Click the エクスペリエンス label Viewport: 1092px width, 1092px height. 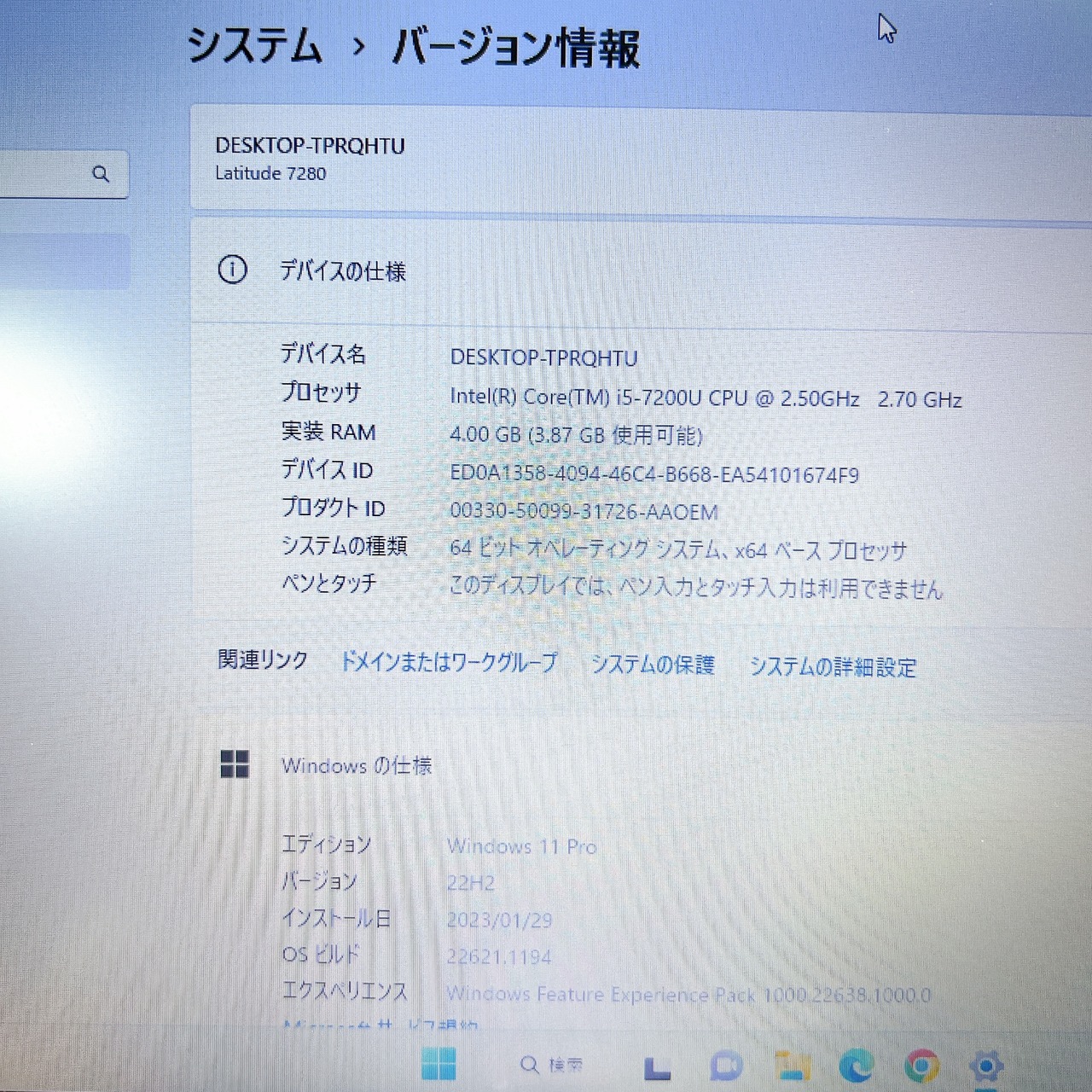point(345,990)
